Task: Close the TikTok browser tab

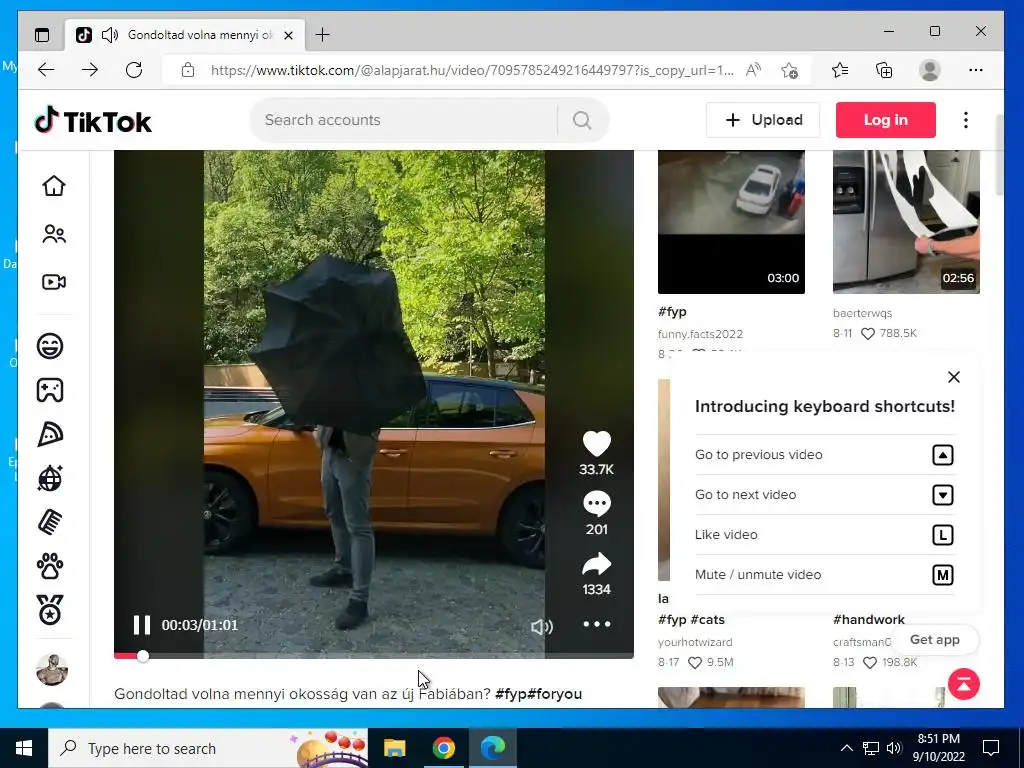Action: tap(289, 35)
